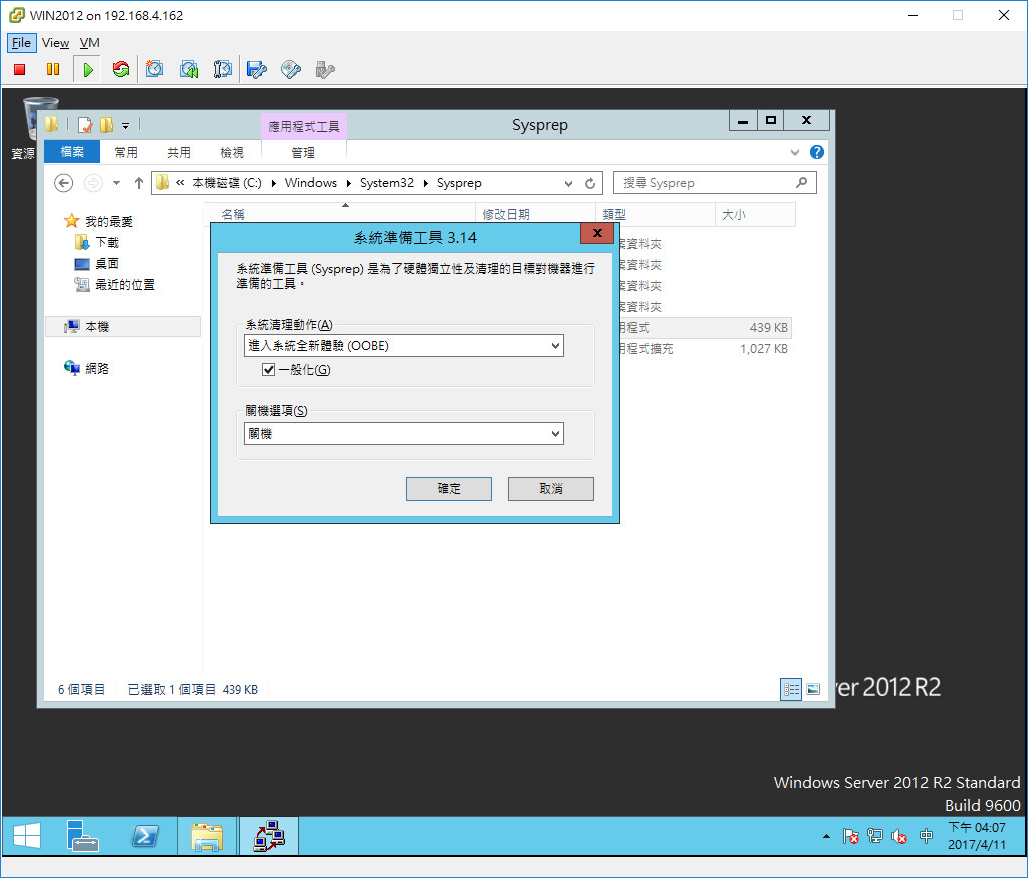The image size is (1028, 878).
Task: Select 網路 in navigation pane
Action: [x=96, y=369]
